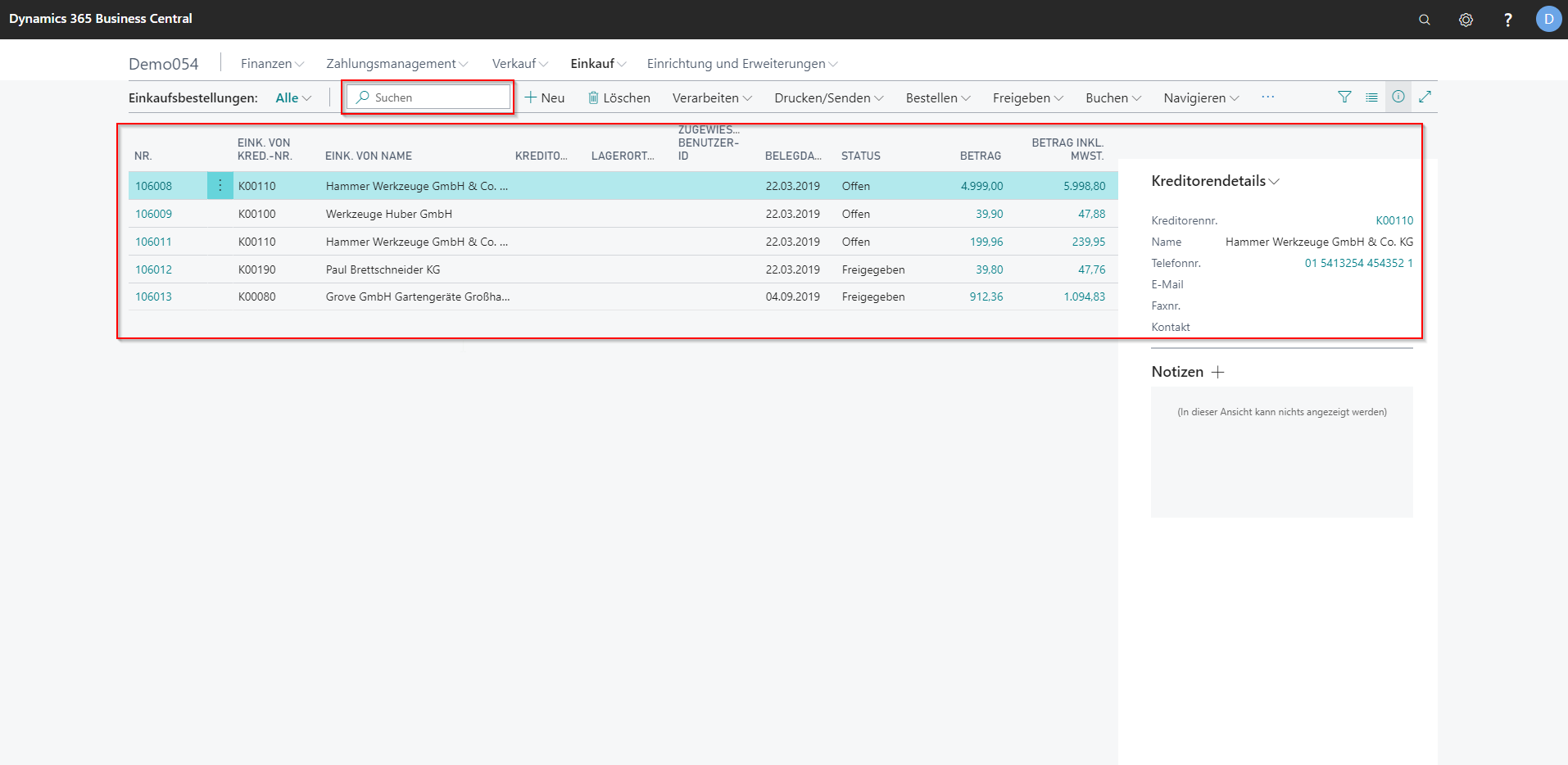Screen dimensions: 1568x765
Task: Open Dynamics 365 Business Central title
Action: tap(101, 18)
